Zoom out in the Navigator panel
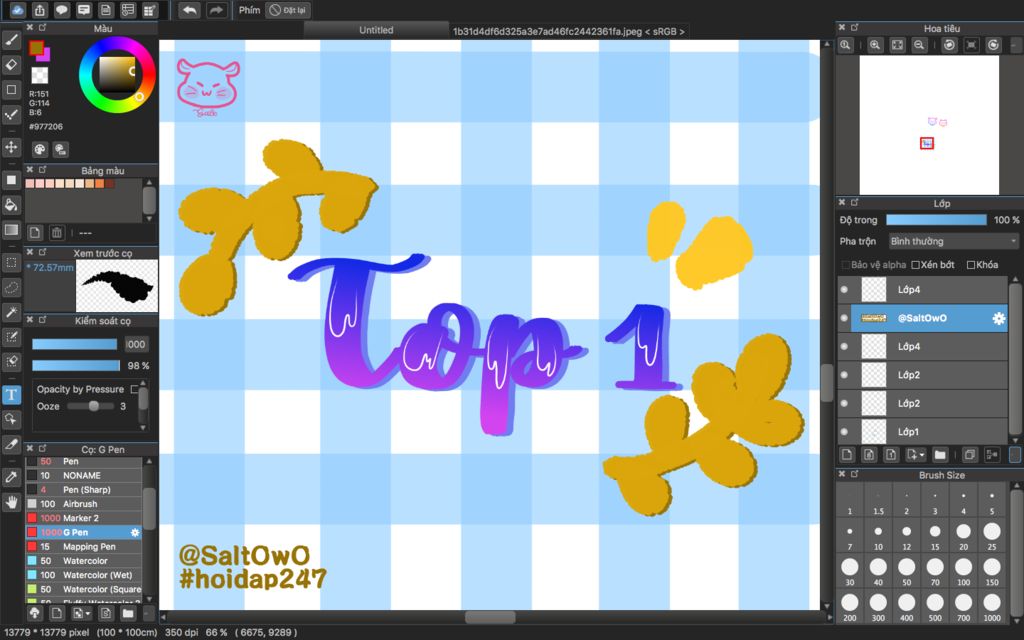Screen dimensions: 1024x640 [919, 44]
